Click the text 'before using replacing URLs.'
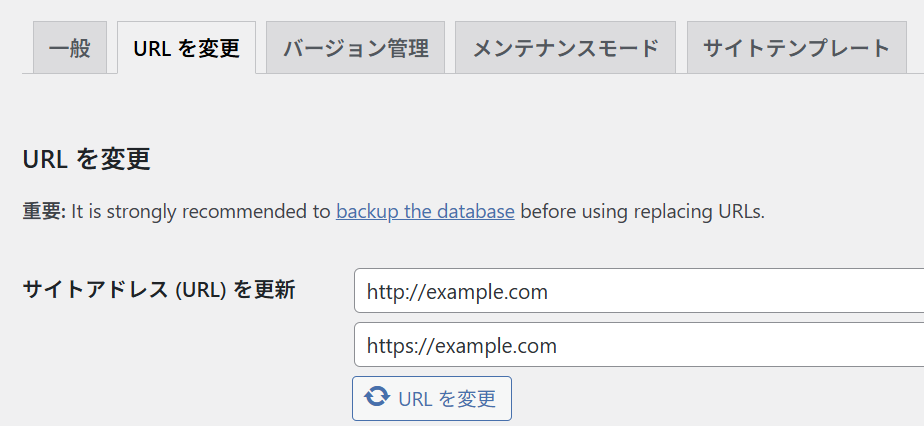The height and width of the screenshot is (426, 924). pyautogui.click(x=642, y=212)
